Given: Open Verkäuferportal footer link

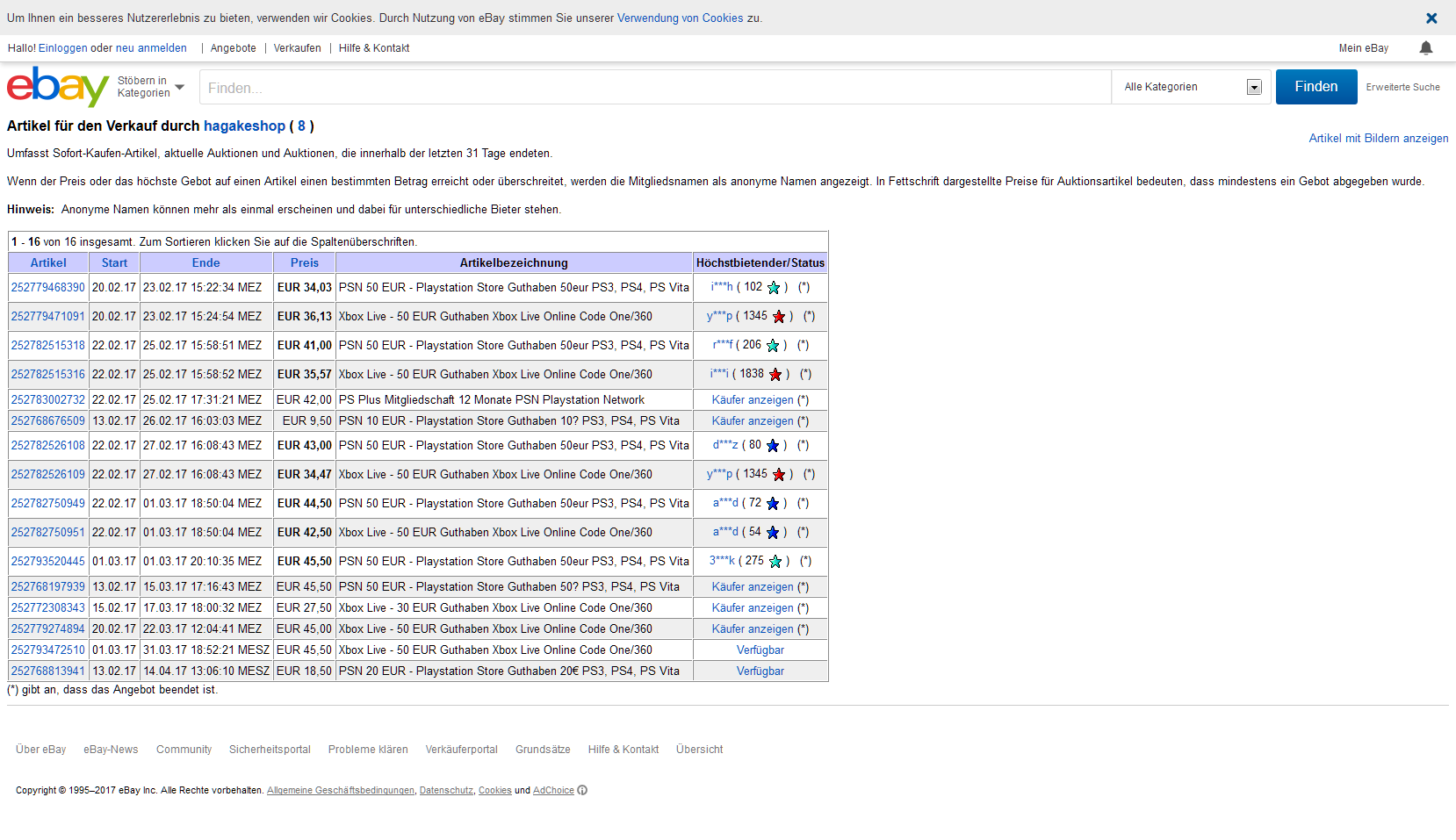Looking at the screenshot, I should (461, 750).
